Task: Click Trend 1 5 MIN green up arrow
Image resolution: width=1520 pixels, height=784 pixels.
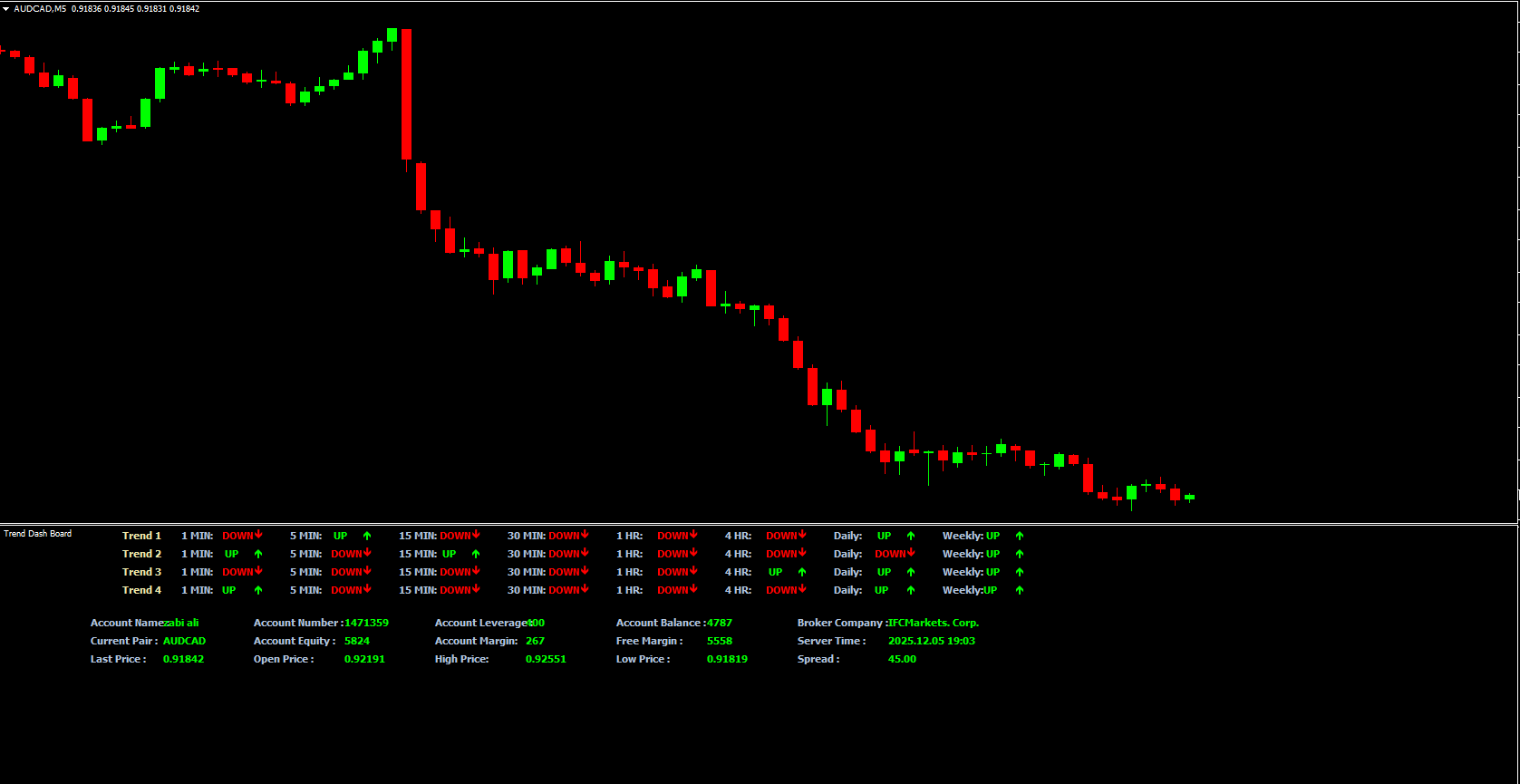Action: click(367, 536)
